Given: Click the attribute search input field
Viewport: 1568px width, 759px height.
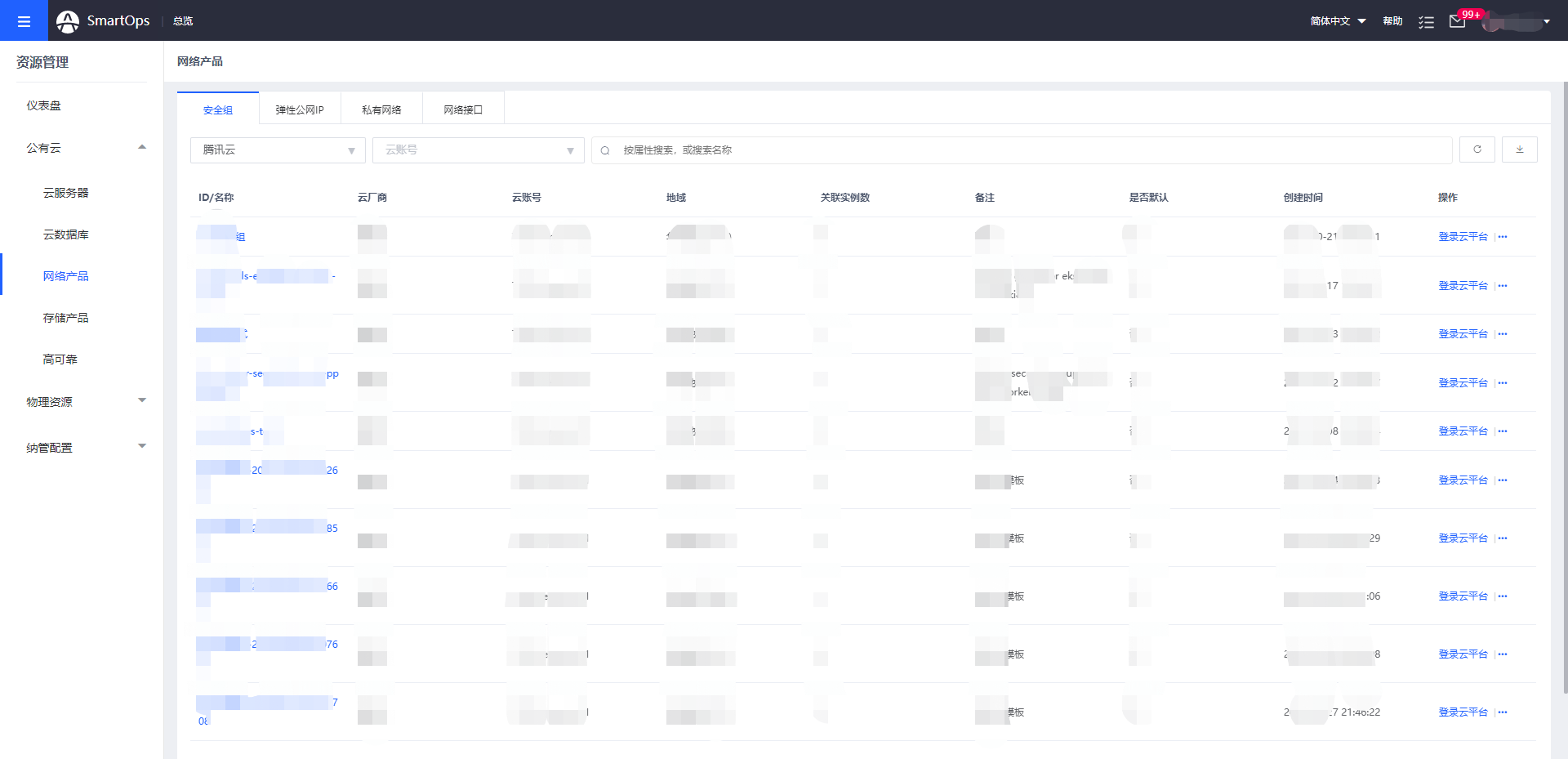Looking at the screenshot, I should point(1022,150).
